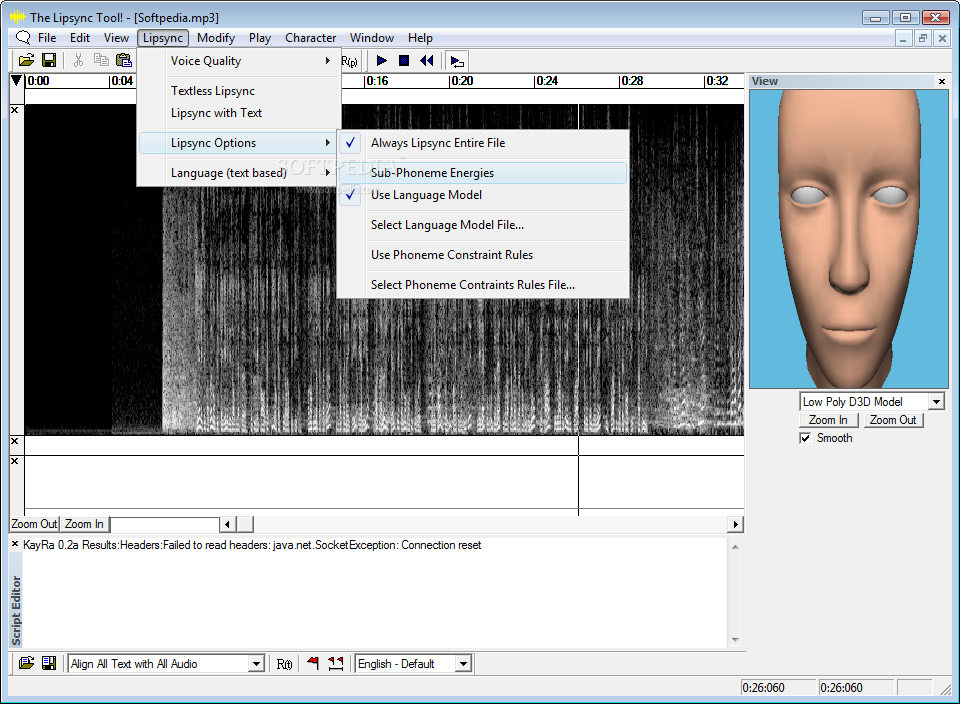Click the timeline scrollbar left arrow

[x=227, y=524]
